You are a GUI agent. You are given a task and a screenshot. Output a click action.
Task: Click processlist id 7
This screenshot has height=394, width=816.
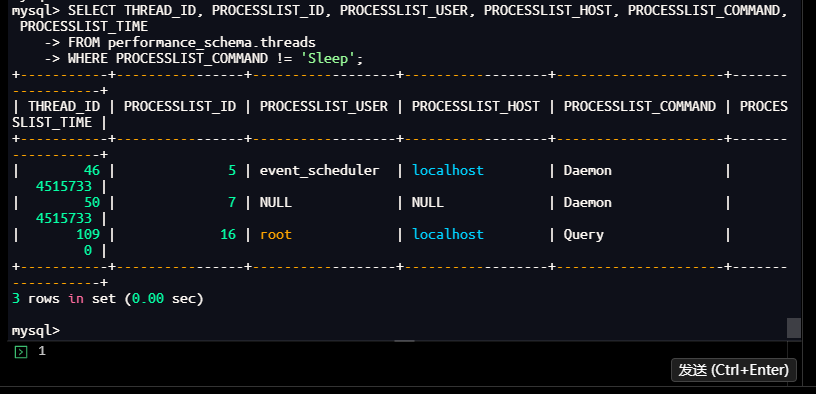232,202
